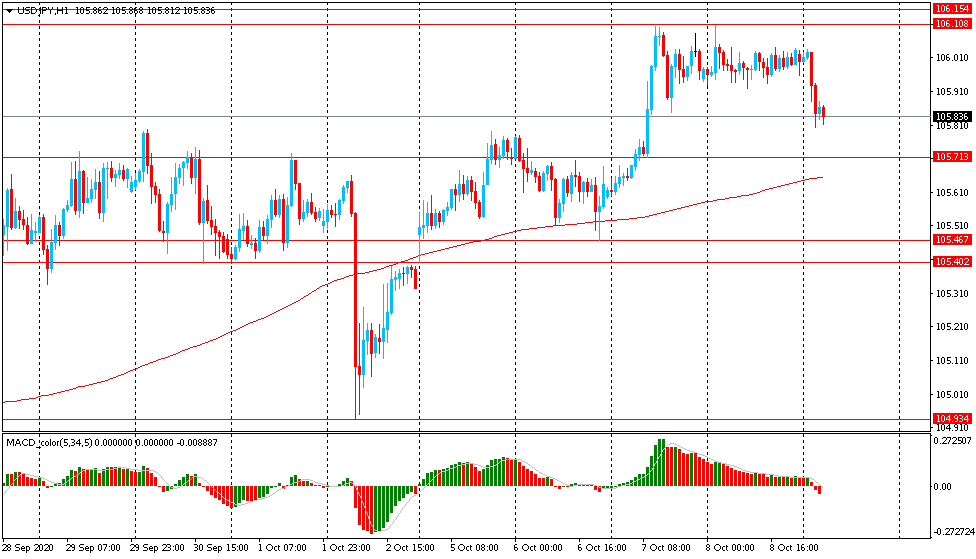Click the 29 Sep 07:00 time label

[93, 548]
